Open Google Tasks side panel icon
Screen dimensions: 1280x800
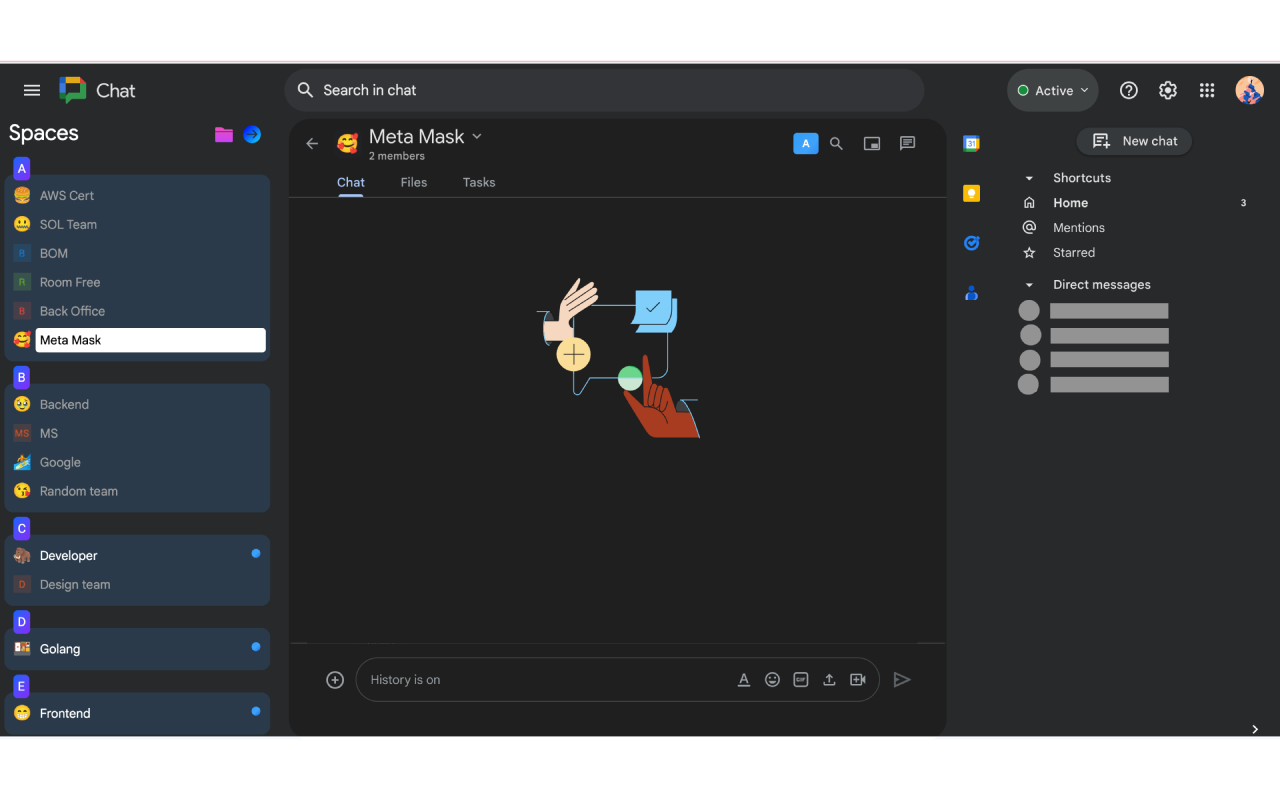pyautogui.click(x=971, y=243)
